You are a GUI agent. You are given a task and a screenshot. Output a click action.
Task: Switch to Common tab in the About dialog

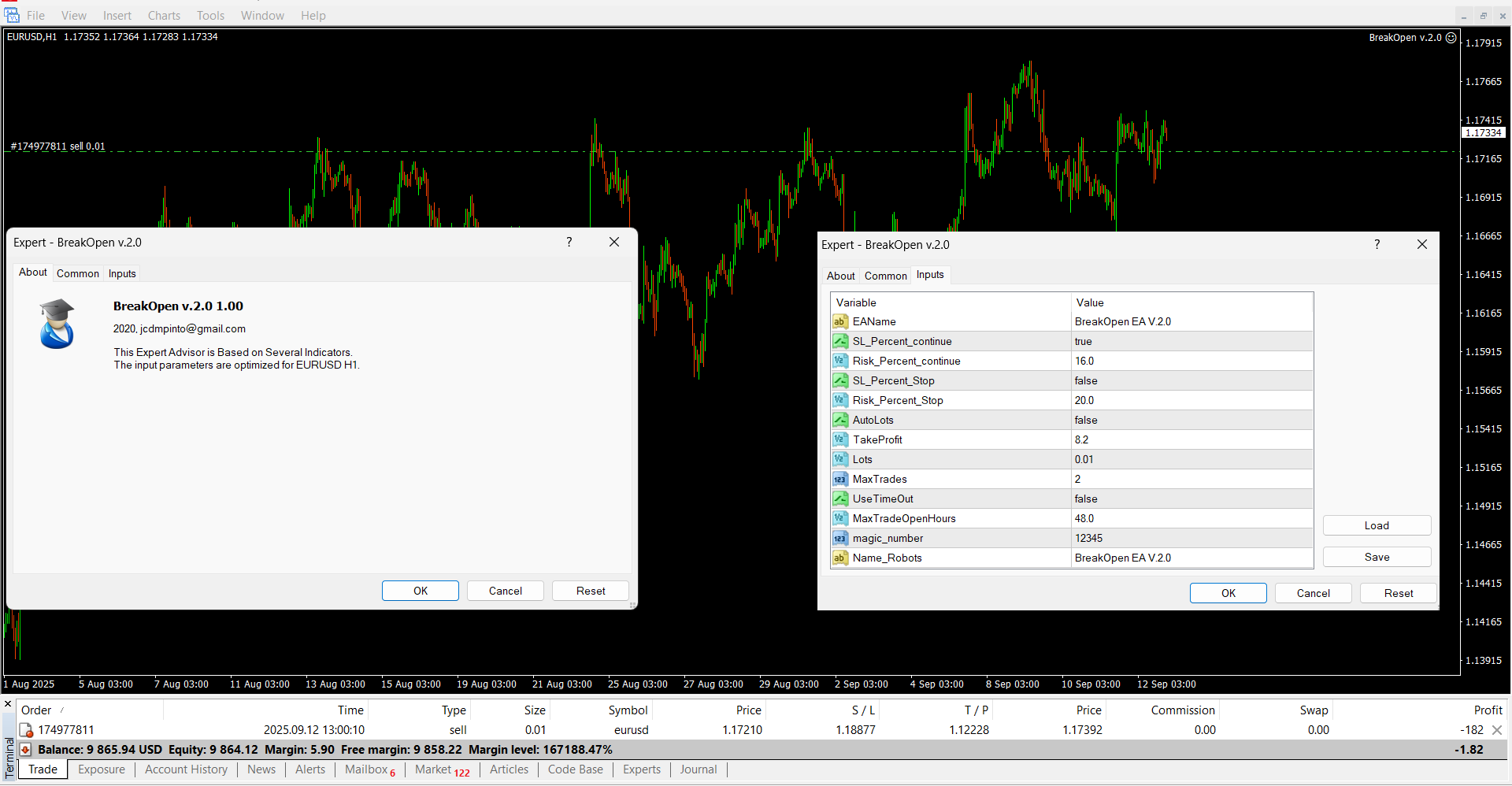point(78,273)
